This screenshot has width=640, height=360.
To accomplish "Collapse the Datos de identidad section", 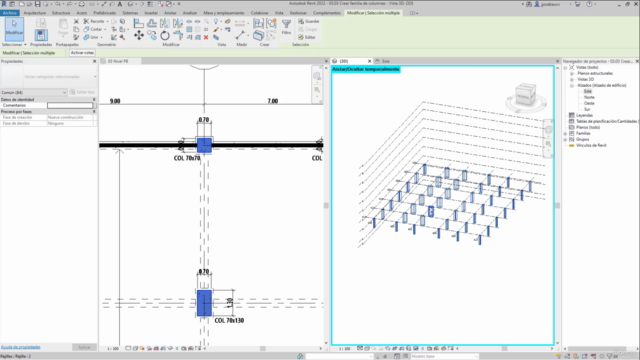I will (94, 100).
